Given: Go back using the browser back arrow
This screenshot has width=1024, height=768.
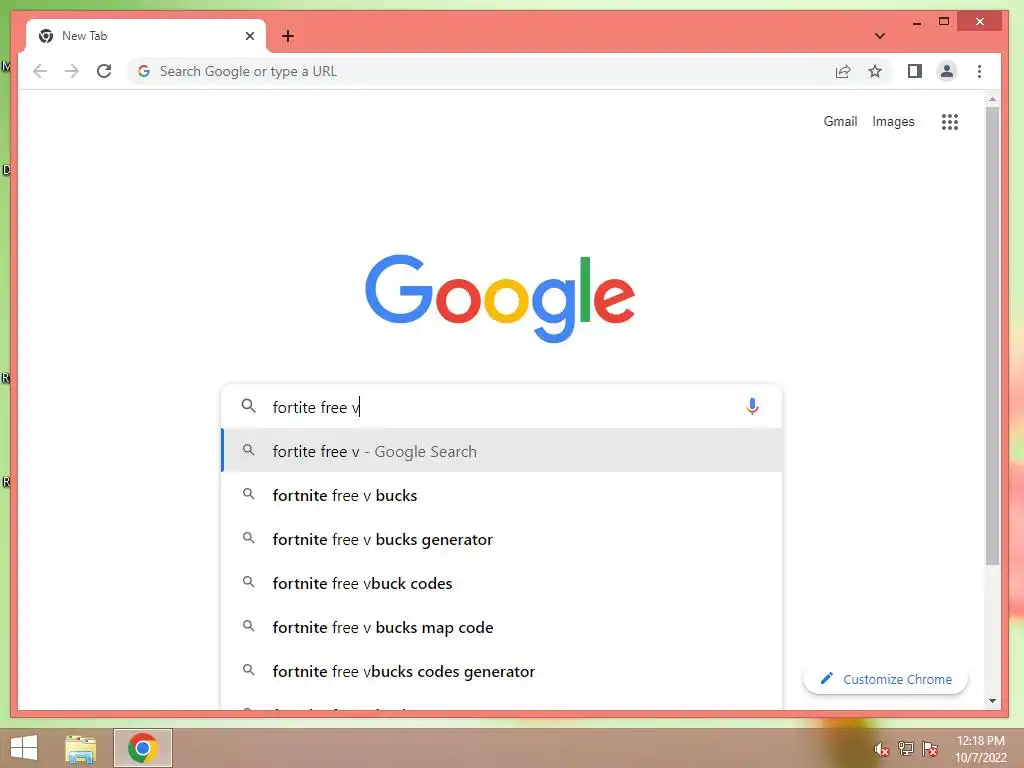Looking at the screenshot, I should [x=40, y=71].
